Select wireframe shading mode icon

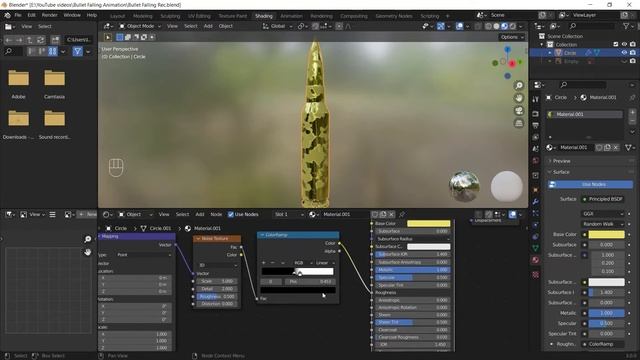[x=488, y=26]
